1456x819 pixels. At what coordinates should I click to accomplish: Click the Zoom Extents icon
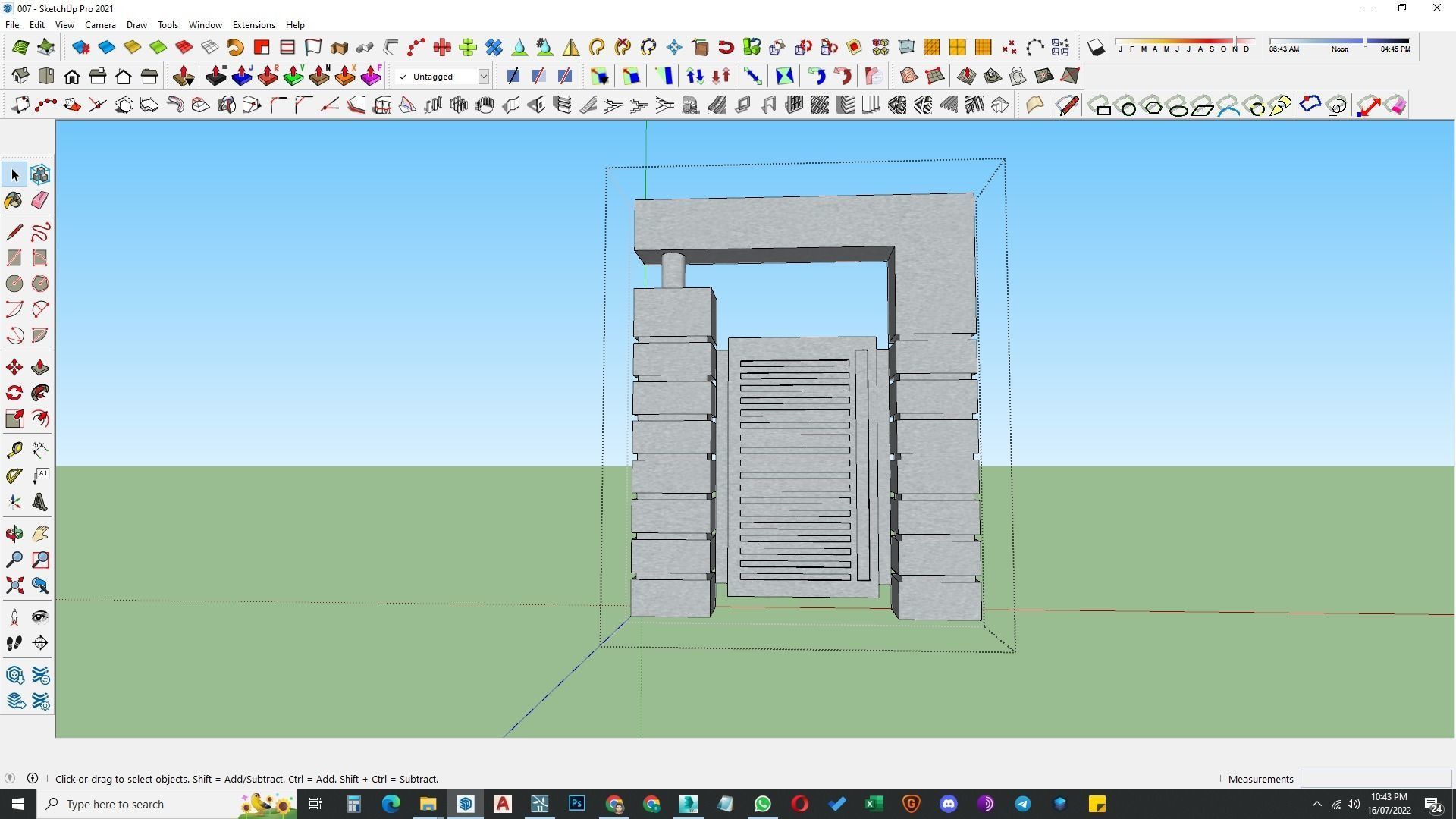click(x=14, y=585)
